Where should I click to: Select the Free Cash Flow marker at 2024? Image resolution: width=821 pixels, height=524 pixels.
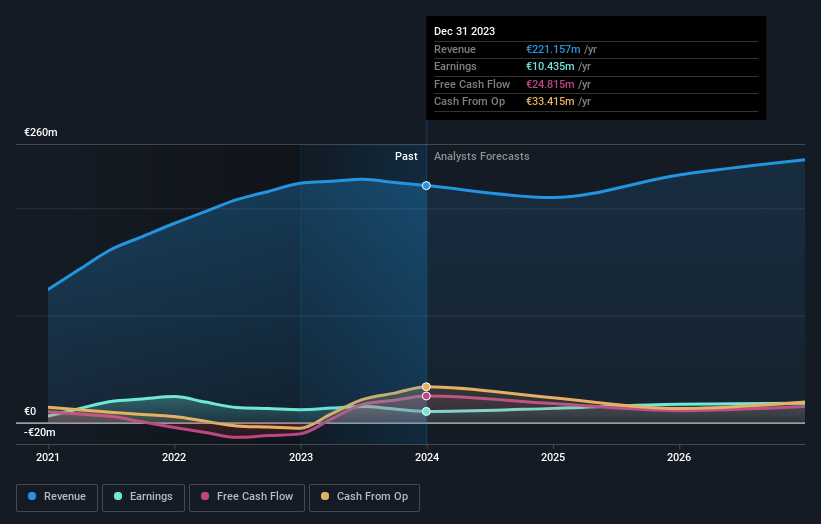click(x=426, y=396)
